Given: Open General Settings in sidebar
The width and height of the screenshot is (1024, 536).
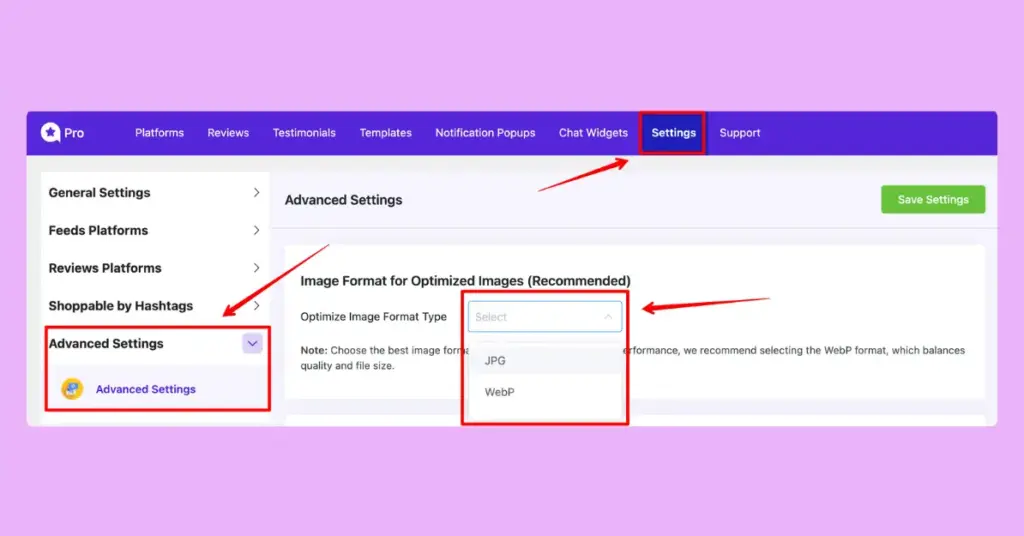Looking at the screenshot, I should click(99, 193).
